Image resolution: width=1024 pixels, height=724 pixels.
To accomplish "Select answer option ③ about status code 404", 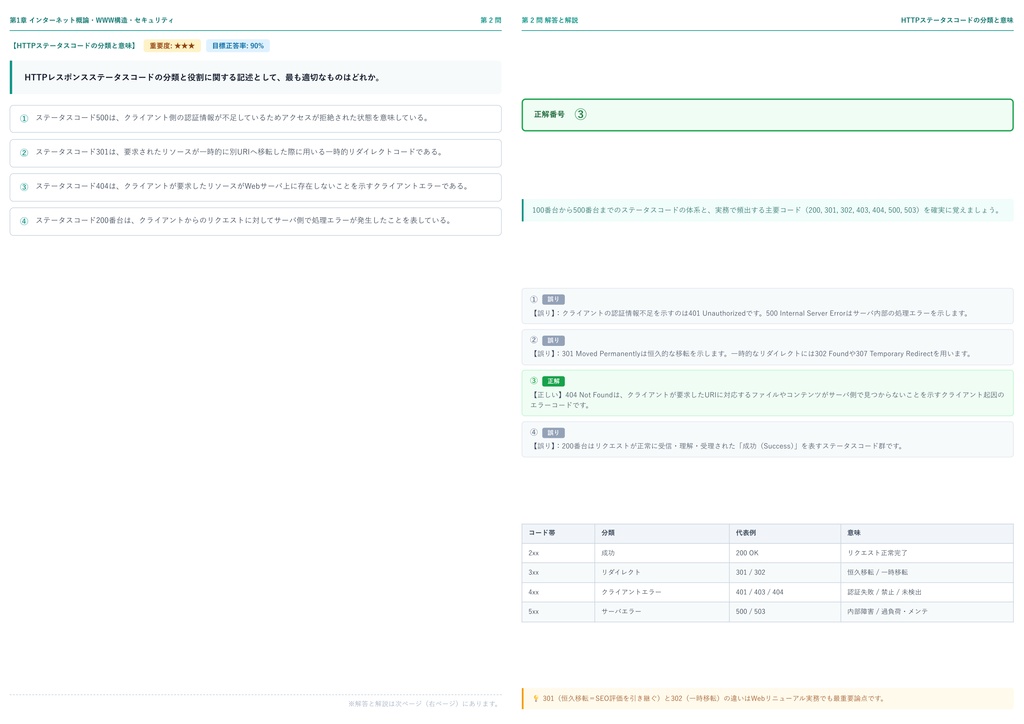I will click(x=255, y=187).
